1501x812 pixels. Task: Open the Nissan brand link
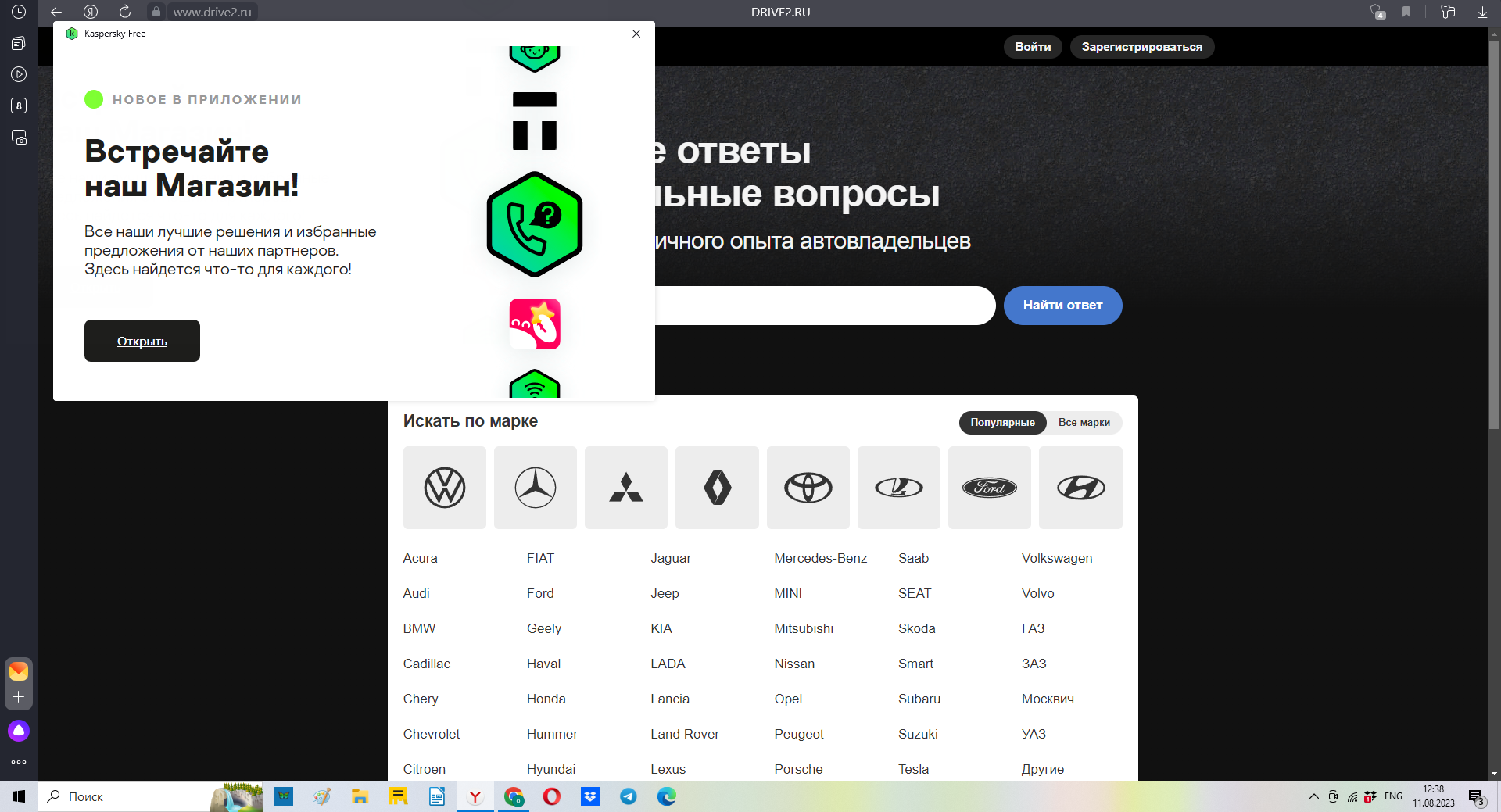pos(794,664)
